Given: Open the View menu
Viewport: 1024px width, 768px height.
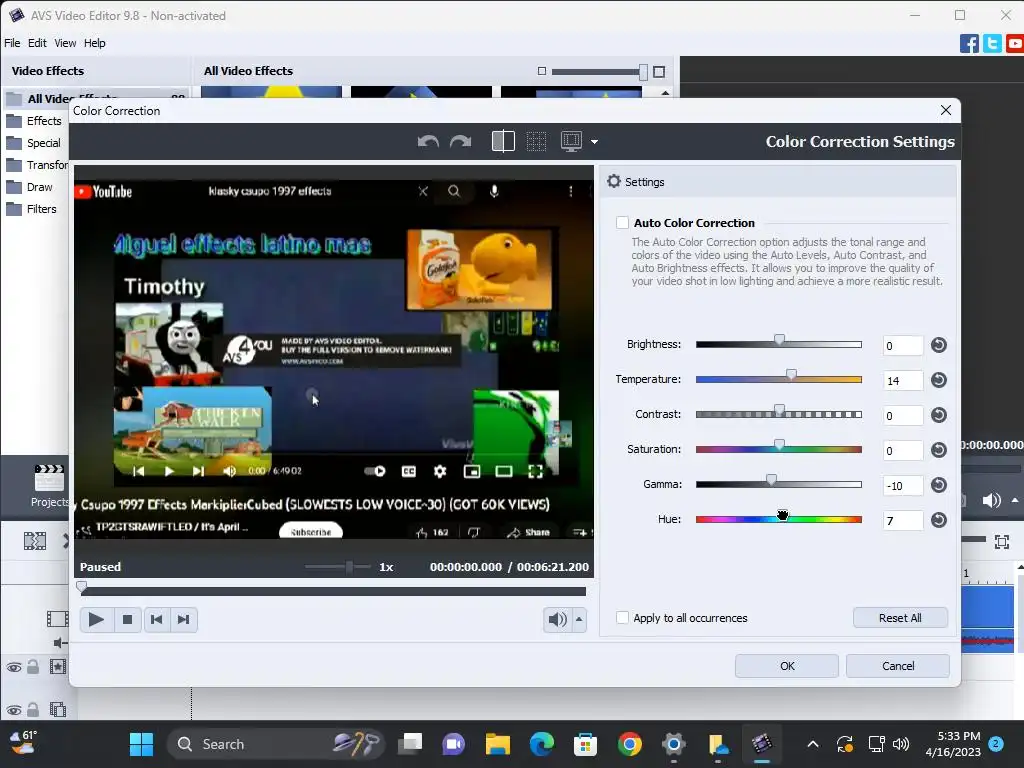Looking at the screenshot, I should click(x=65, y=43).
